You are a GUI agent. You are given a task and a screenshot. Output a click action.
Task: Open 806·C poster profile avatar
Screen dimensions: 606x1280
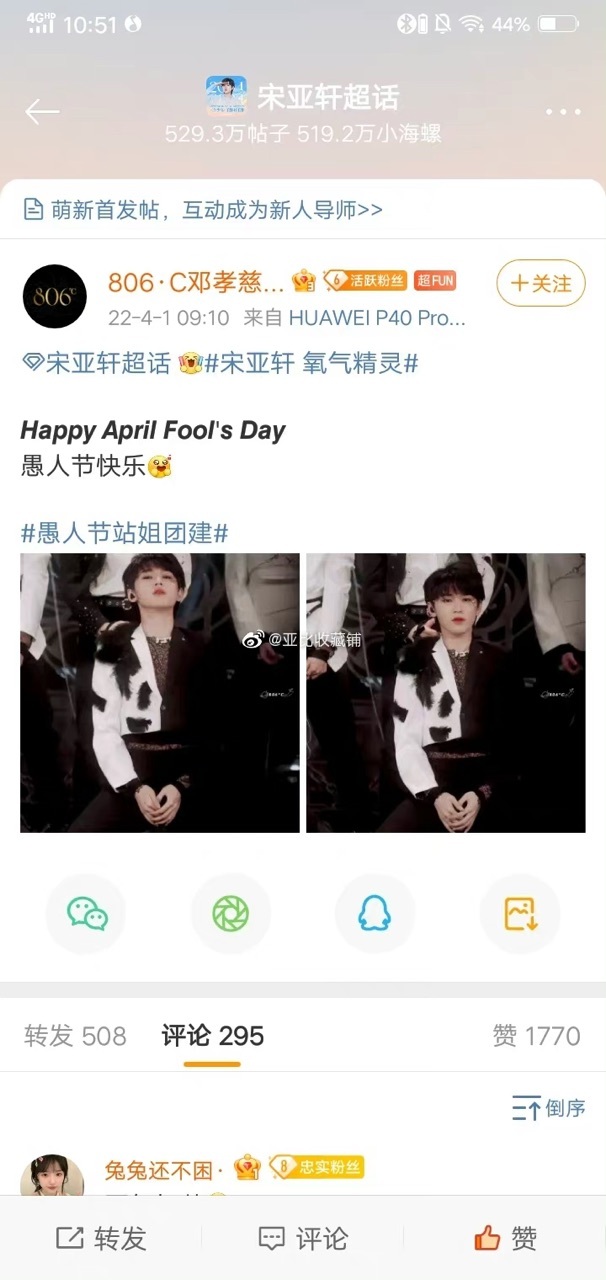54,296
